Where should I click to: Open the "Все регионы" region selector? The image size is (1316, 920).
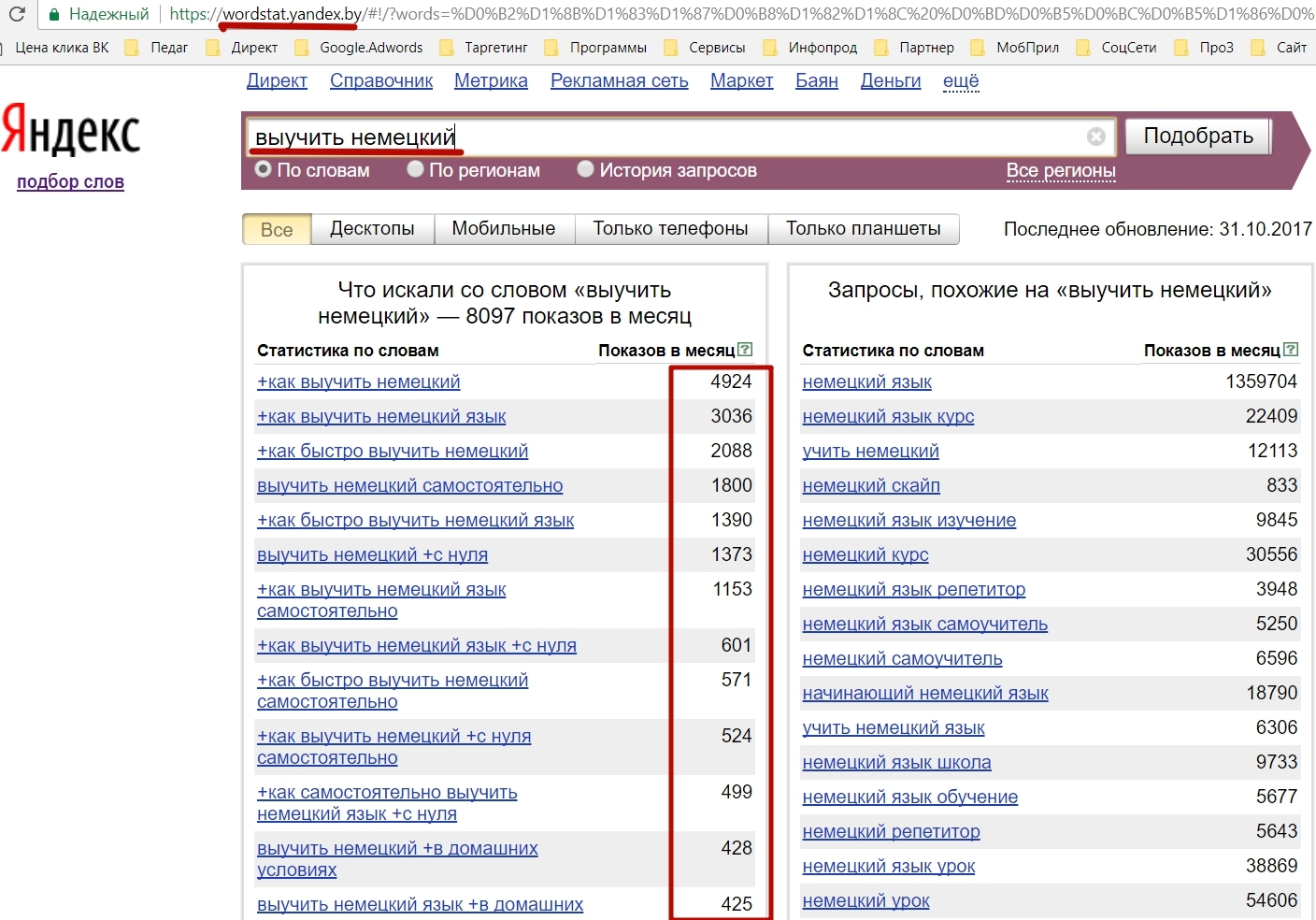tap(1061, 170)
